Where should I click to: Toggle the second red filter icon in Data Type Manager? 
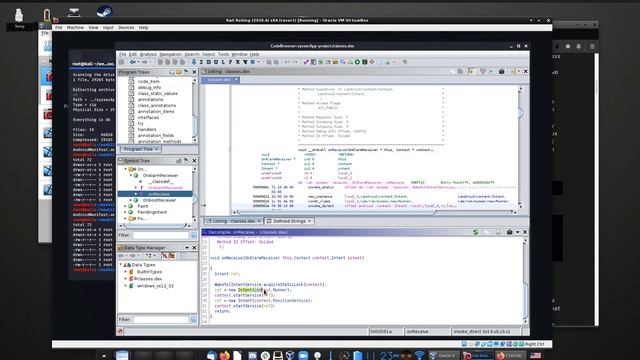[172, 256]
